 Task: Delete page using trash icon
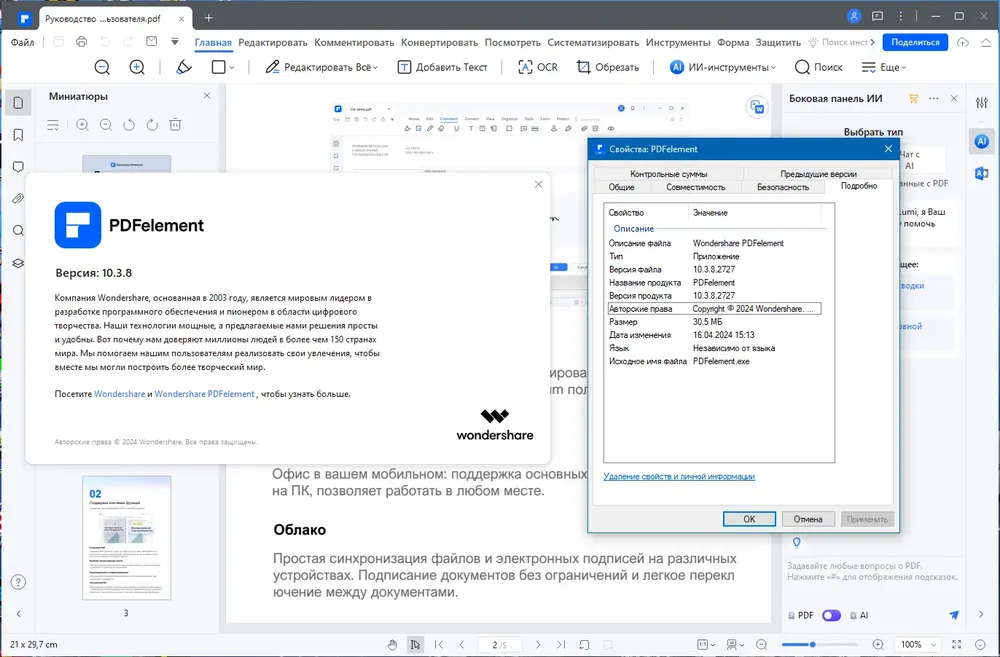[x=175, y=125]
